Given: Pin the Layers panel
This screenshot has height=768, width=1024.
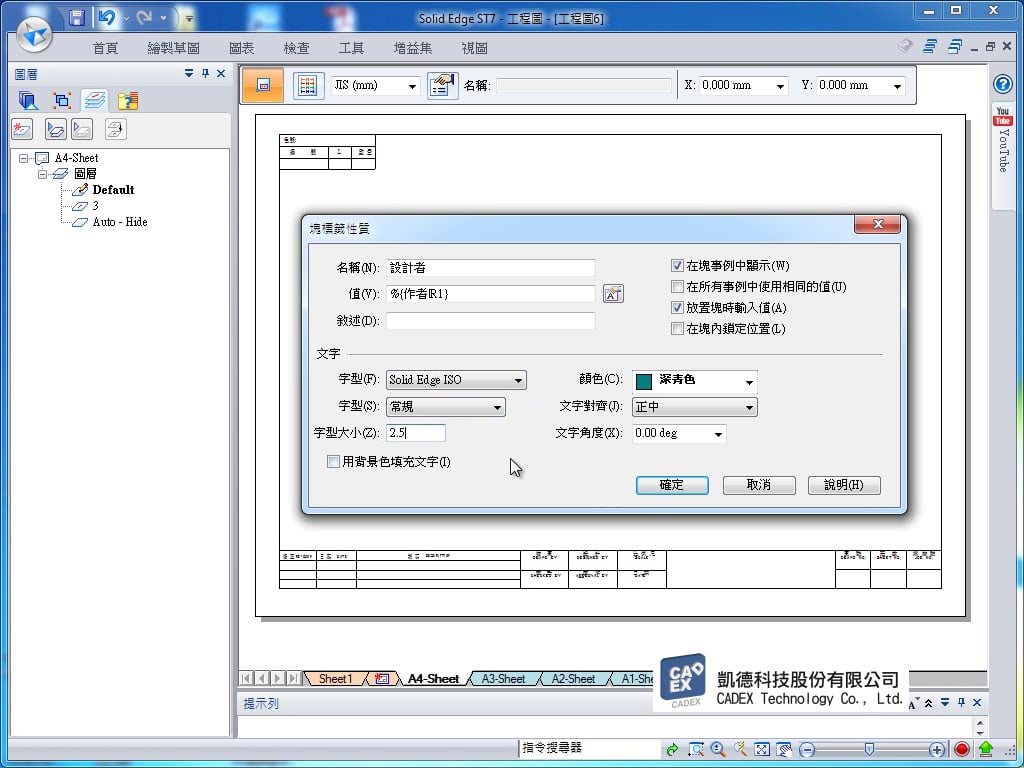Looking at the screenshot, I should click(x=205, y=74).
